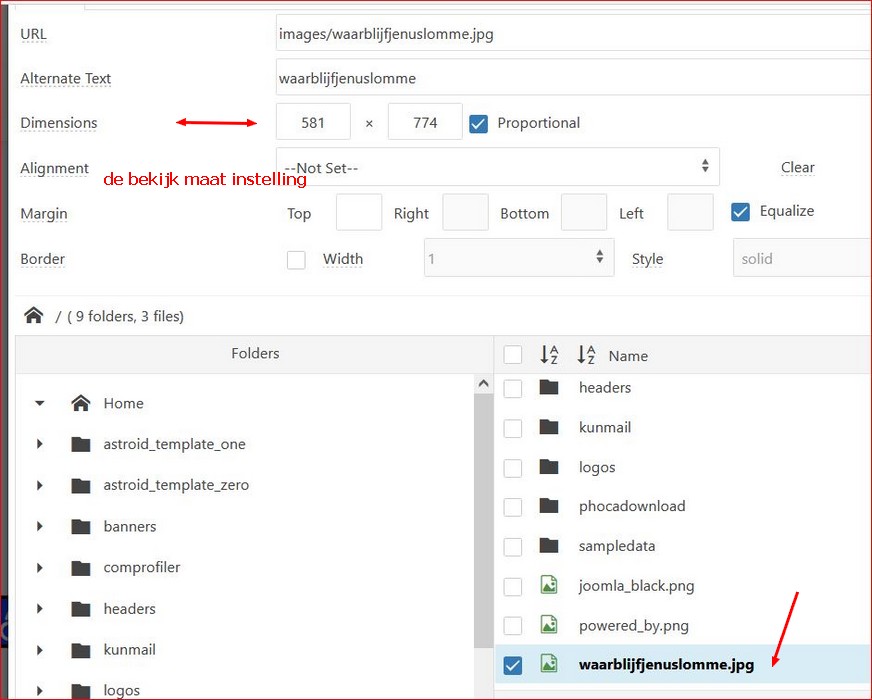Click the joomla_black.png image file icon

(x=549, y=586)
